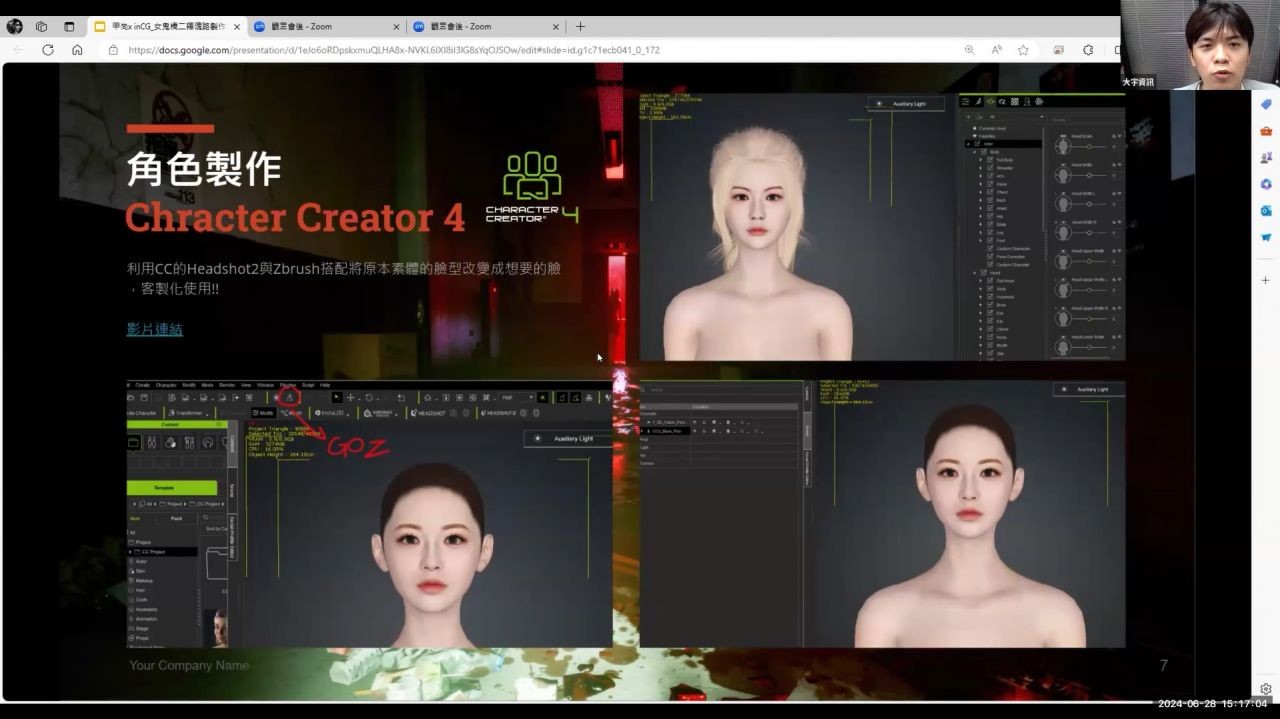The height and width of the screenshot is (719, 1280).
Task: Open the Outlook icon in Edge sidebar
Action: 1265,211
